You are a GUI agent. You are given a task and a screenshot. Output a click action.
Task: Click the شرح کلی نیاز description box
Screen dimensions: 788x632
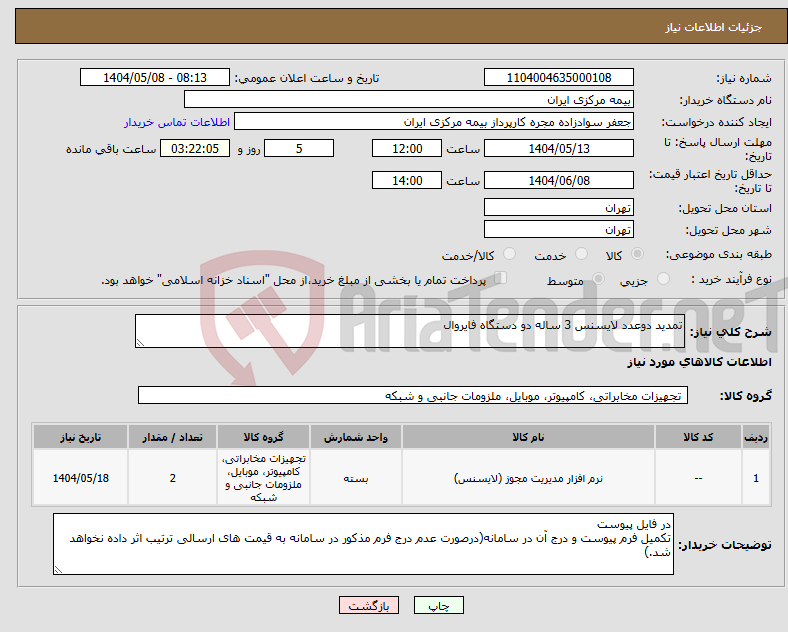point(410,331)
